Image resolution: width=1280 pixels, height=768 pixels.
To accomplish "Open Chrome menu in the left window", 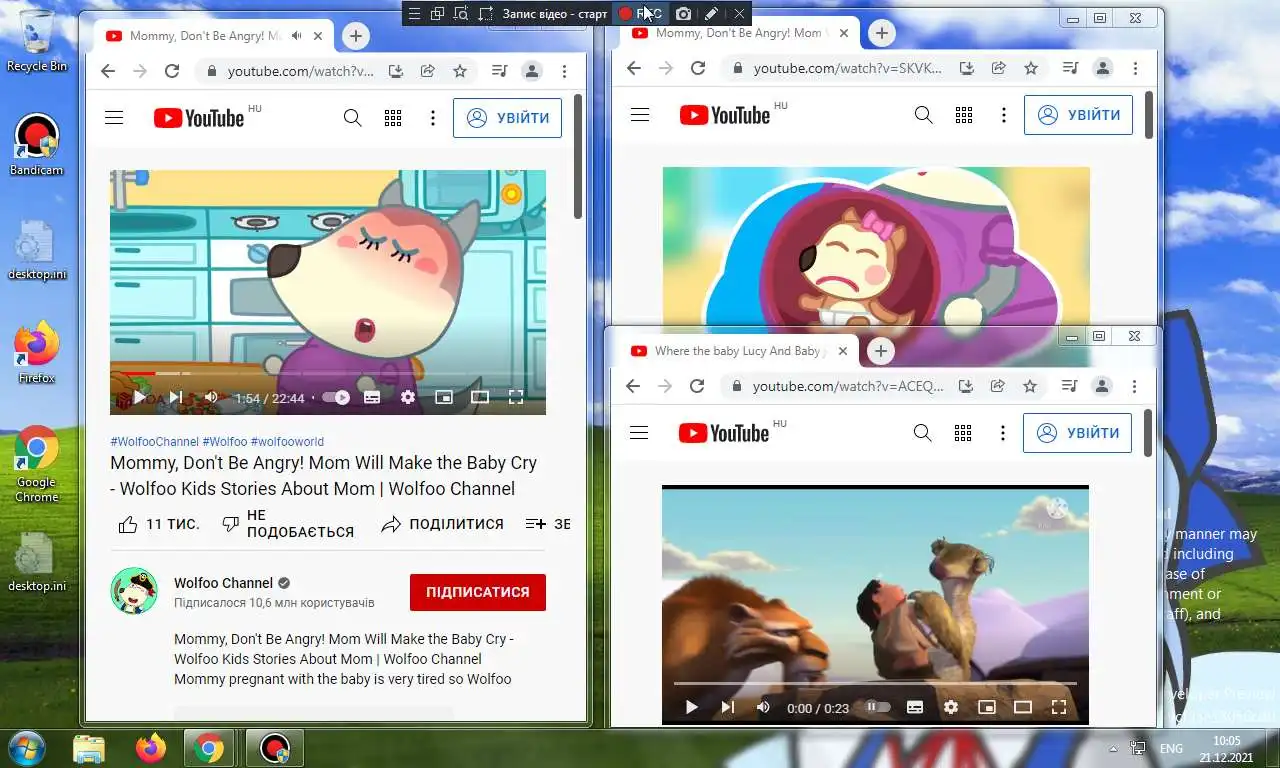I will (564, 71).
